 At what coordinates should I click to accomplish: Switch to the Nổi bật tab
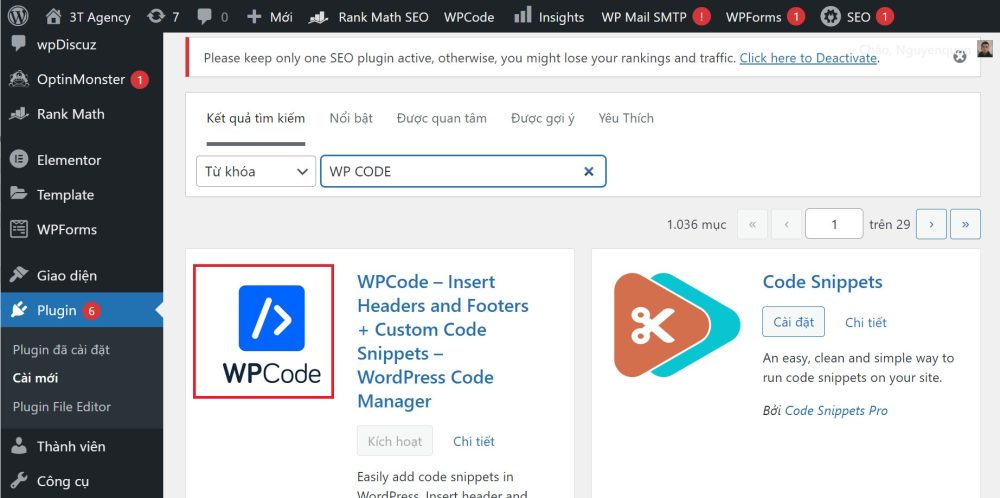tap(351, 118)
